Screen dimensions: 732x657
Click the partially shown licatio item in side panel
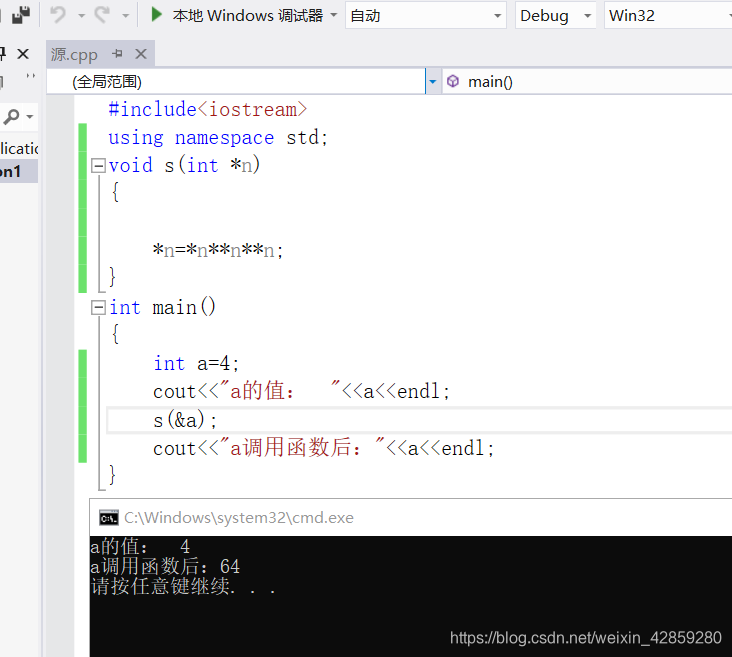point(19,148)
